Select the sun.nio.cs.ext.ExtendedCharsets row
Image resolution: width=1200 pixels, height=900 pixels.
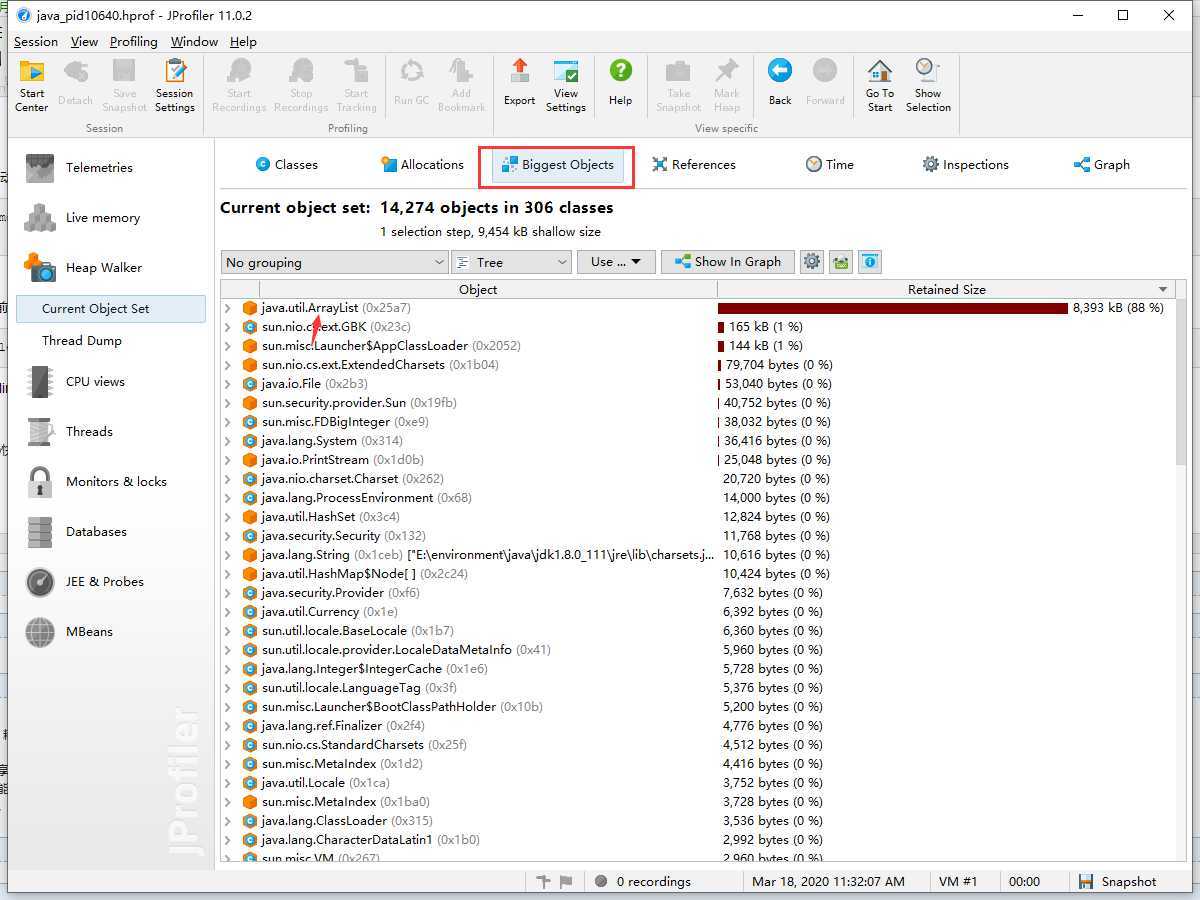pos(698,365)
